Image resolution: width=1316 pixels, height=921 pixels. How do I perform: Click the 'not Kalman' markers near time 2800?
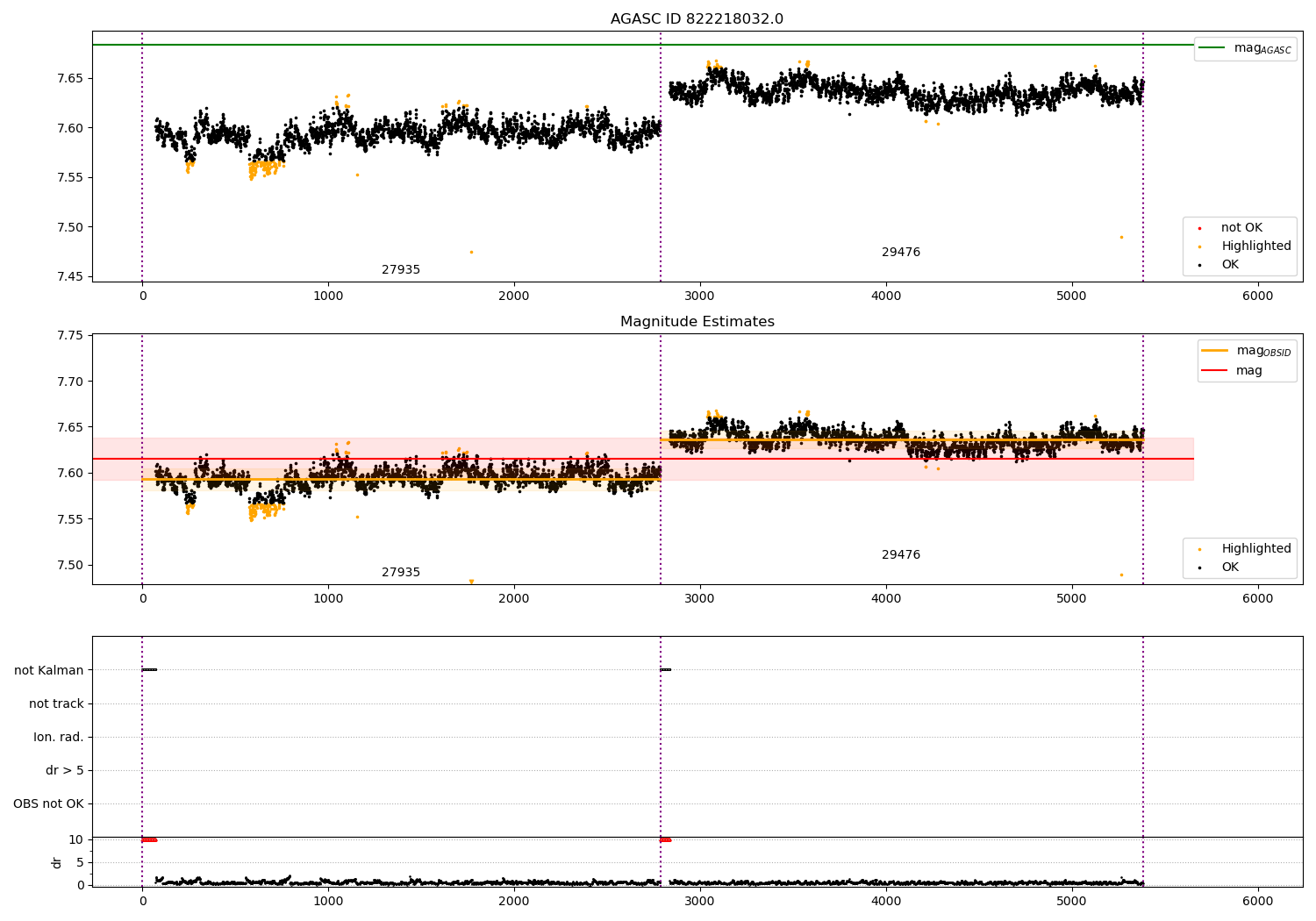[665, 670]
